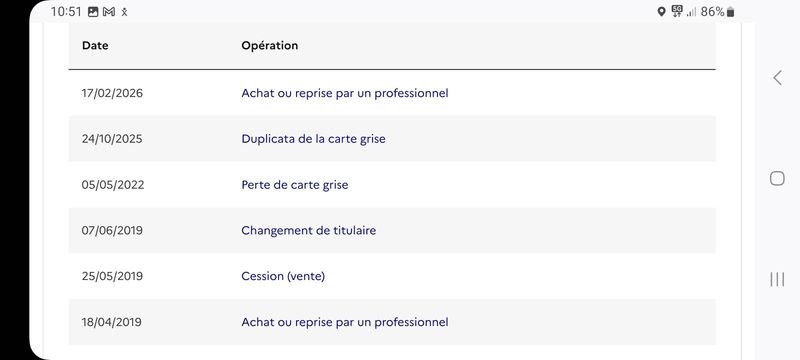Screen dimensions: 800x360
Task: Open the Cession (vente) operation
Action: 283,276
